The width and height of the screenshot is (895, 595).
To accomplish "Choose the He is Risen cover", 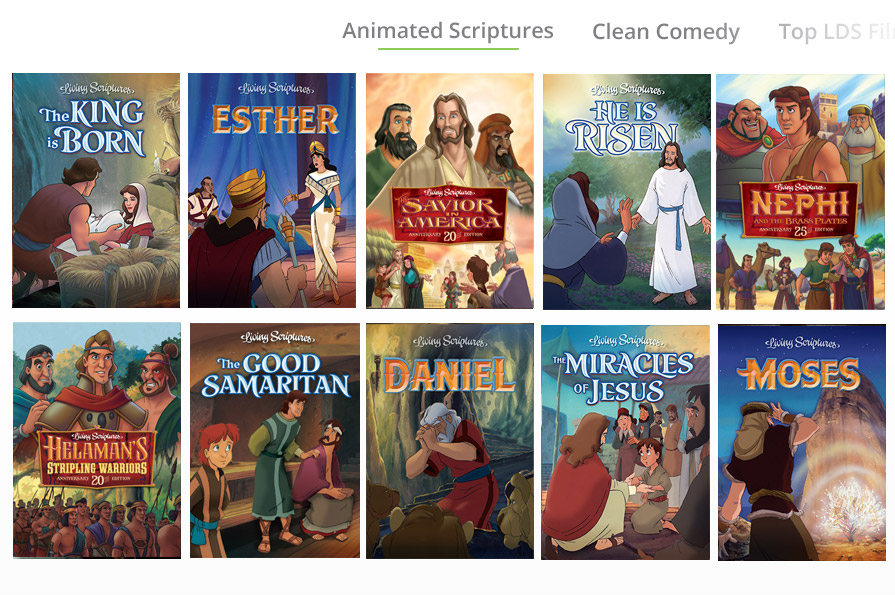I will pyautogui.click(x=627, y=192).
